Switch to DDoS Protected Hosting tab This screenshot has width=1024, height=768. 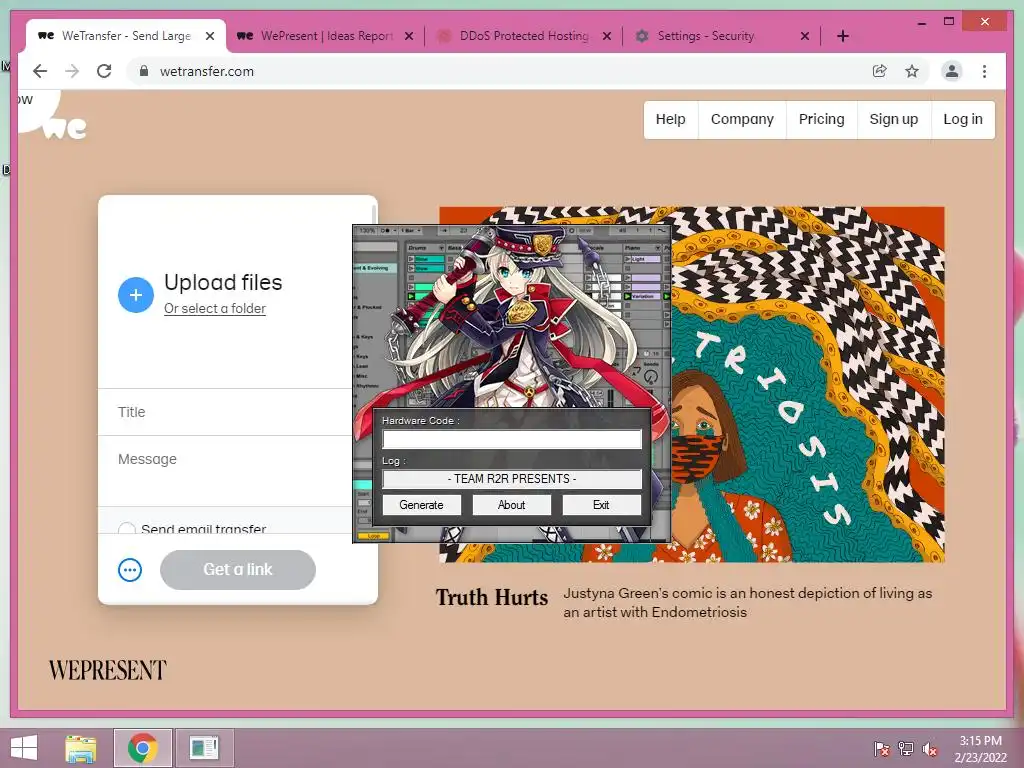click(x=524, y=36)
